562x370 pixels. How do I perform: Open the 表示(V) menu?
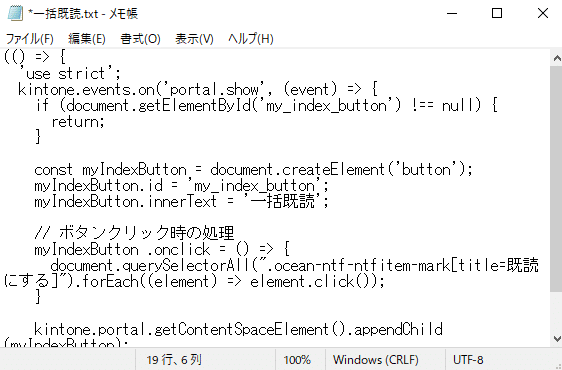click(x=194, y=38)
